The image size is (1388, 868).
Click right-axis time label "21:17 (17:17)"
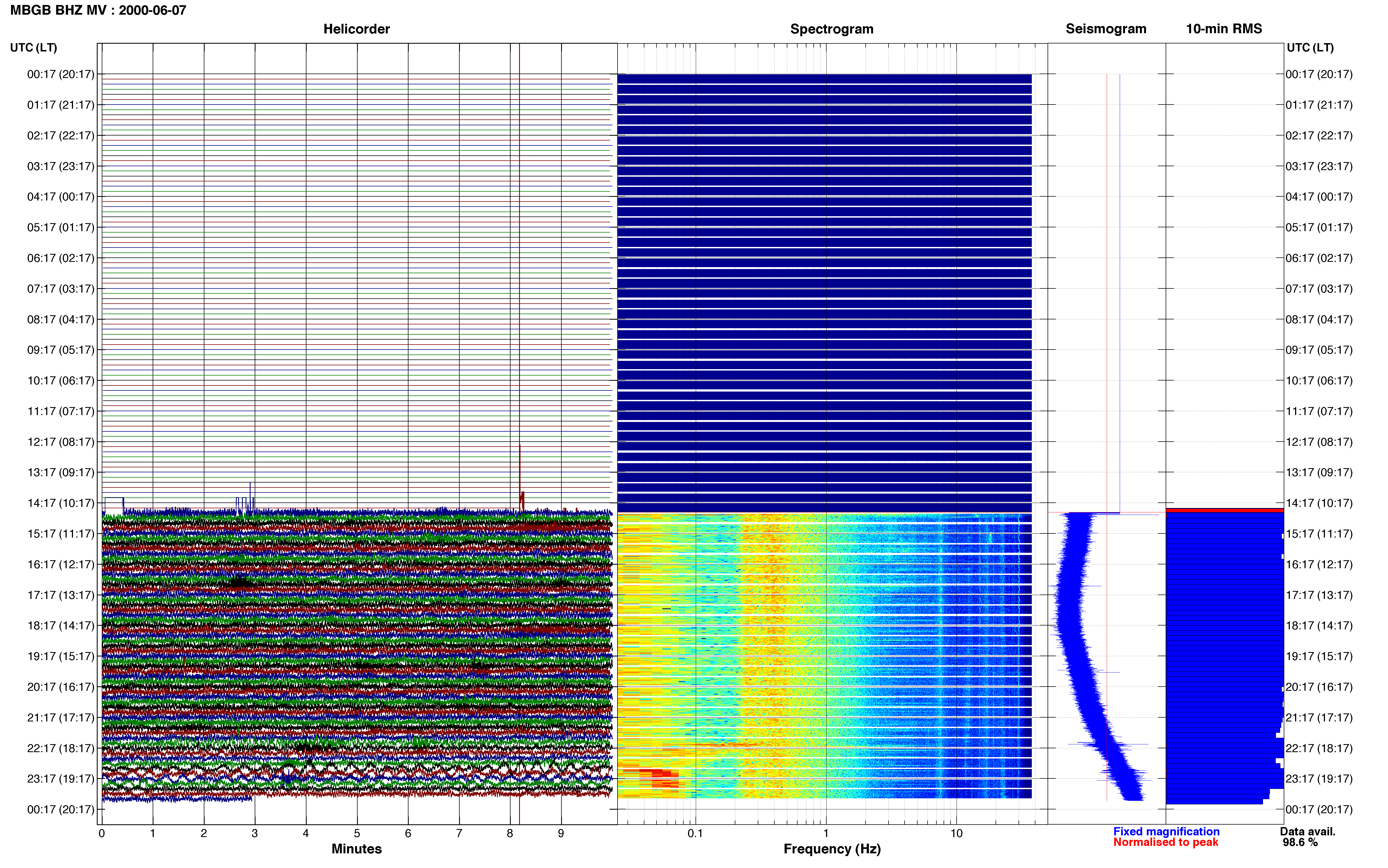(x=1319, y=718)
